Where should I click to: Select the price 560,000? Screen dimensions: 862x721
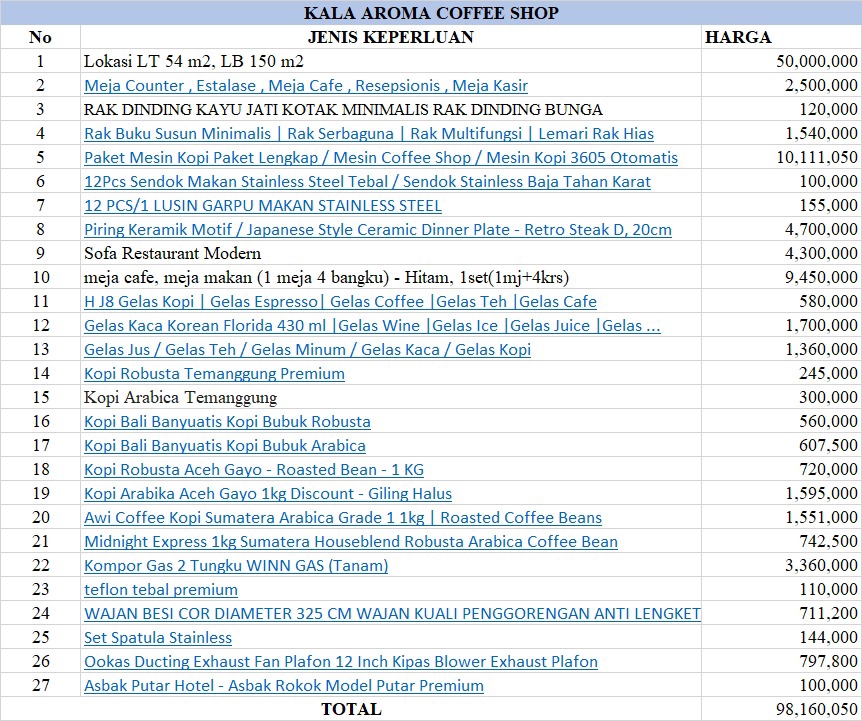coord(781,421)
